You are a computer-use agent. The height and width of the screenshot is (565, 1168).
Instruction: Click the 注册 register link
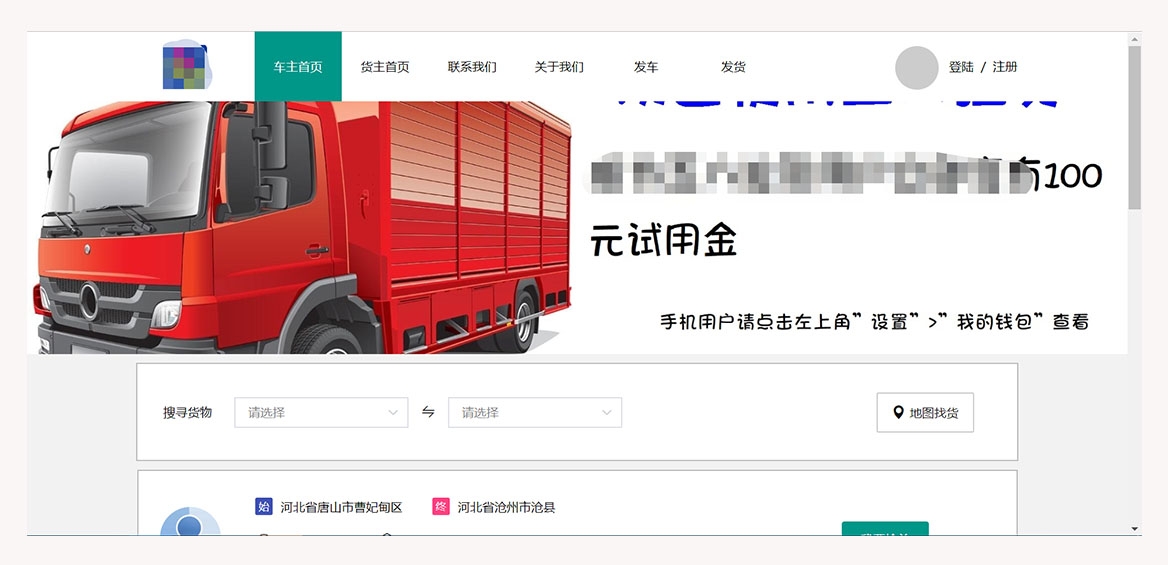[x=1005, y=66]
